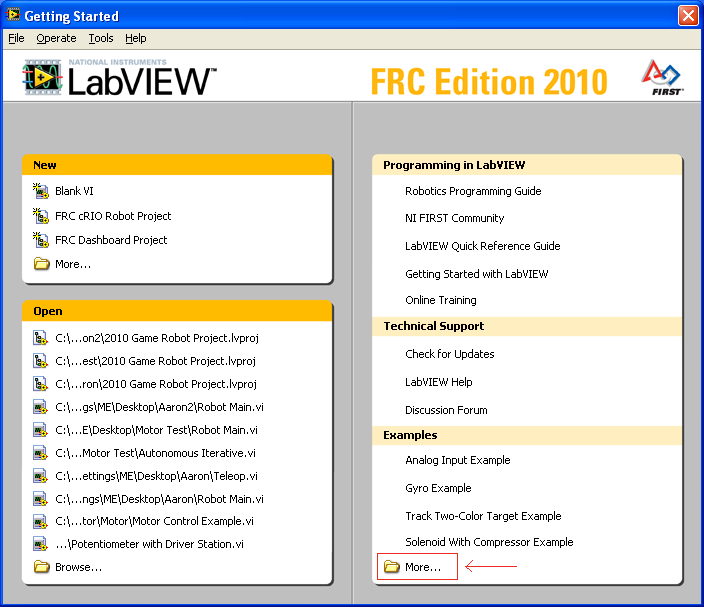Click project icon for on2\2010 Game Robot Project

[x=40, y=338]
